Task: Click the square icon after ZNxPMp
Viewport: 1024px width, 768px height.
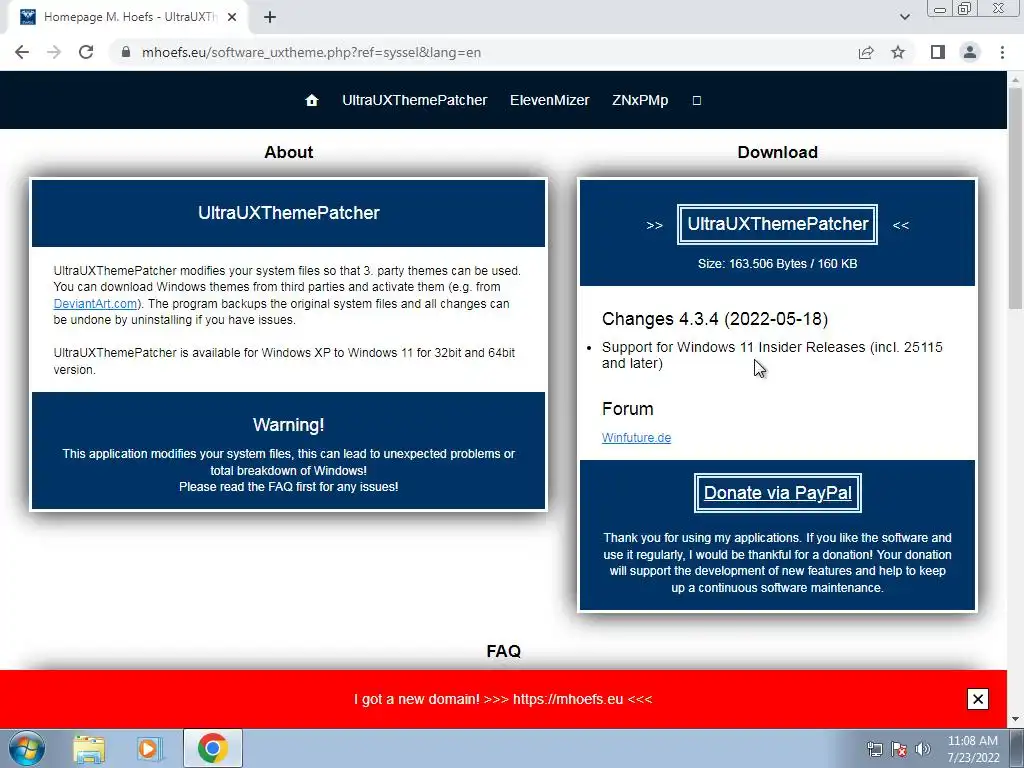Action: pyautogui.click(x=696, y=100)
